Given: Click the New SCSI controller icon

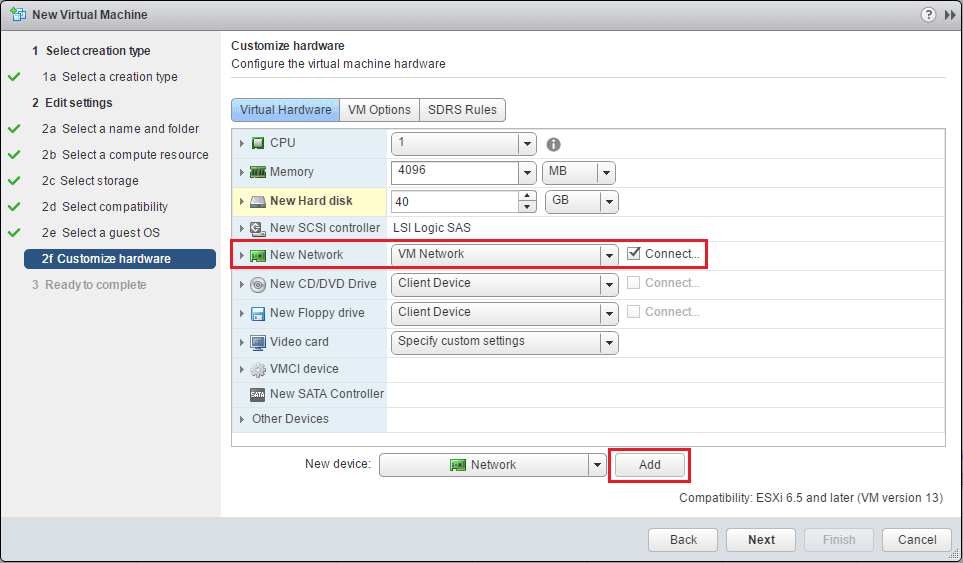Looking at the screenshot, I should [258, 228].
